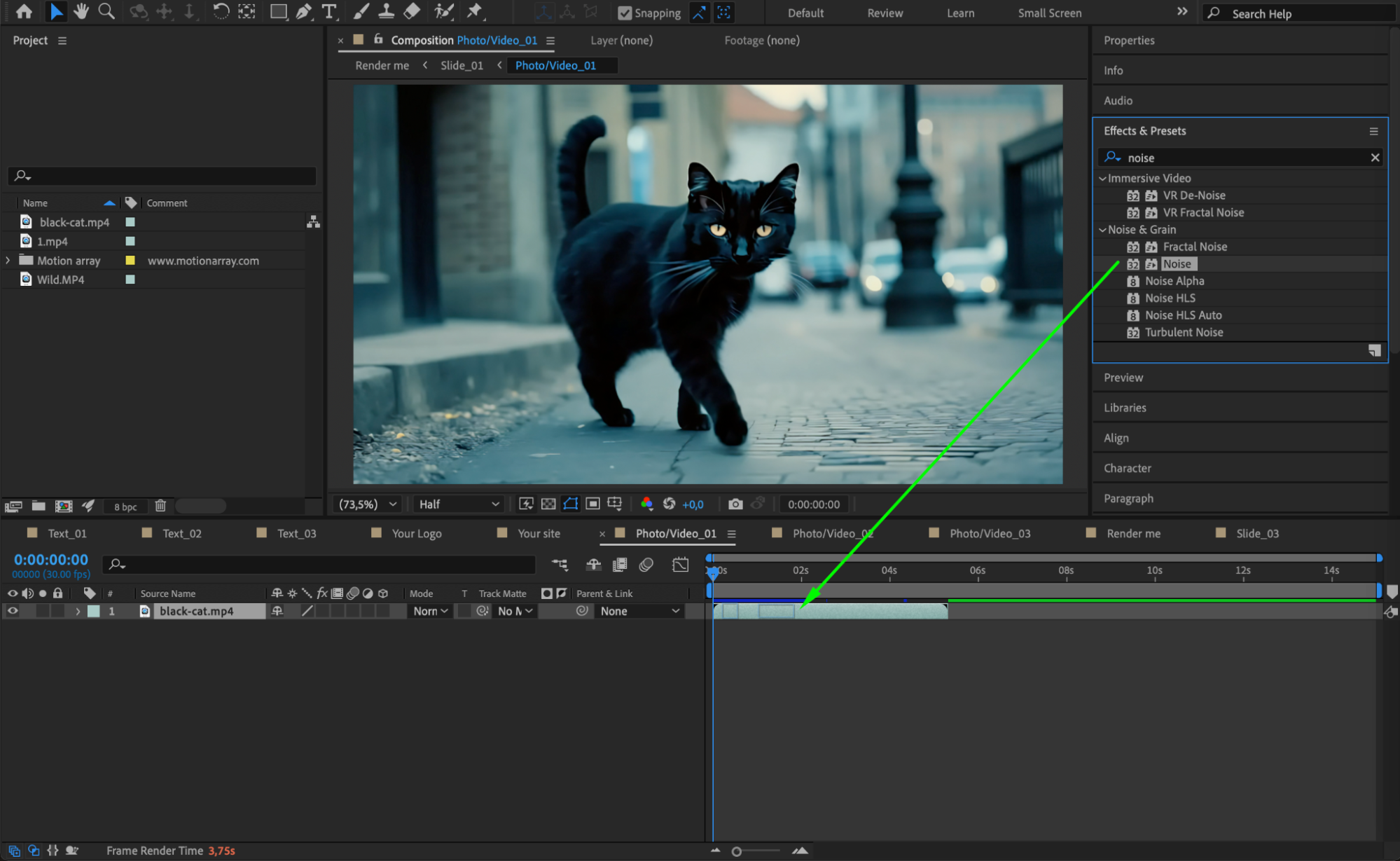Collapse the Noise & Grain category
The width and height of the screenshot is (1400, 861).
[x=1102, y=230]
